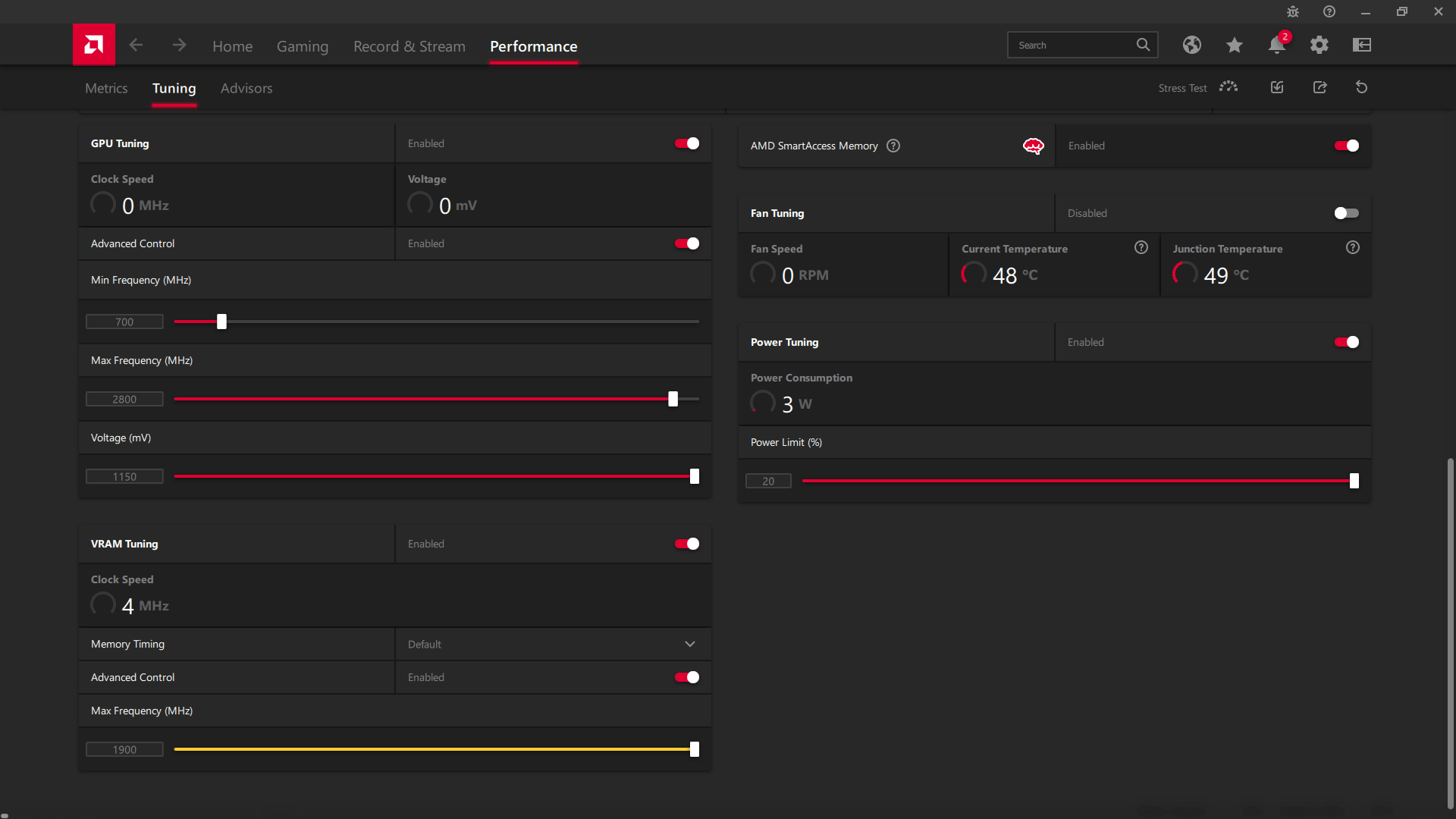
Task: Click the export tuning profile icon
Action: [x=1320, y=87]
